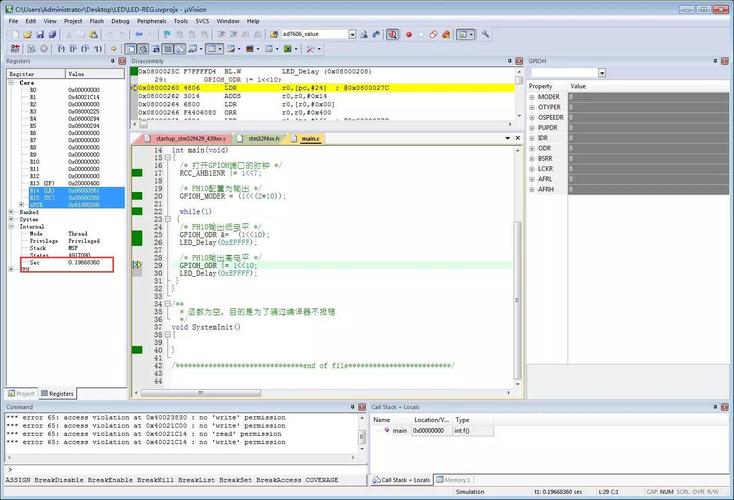Open the SVCS menu
734x500 pixels.
(x=202, y=21)
